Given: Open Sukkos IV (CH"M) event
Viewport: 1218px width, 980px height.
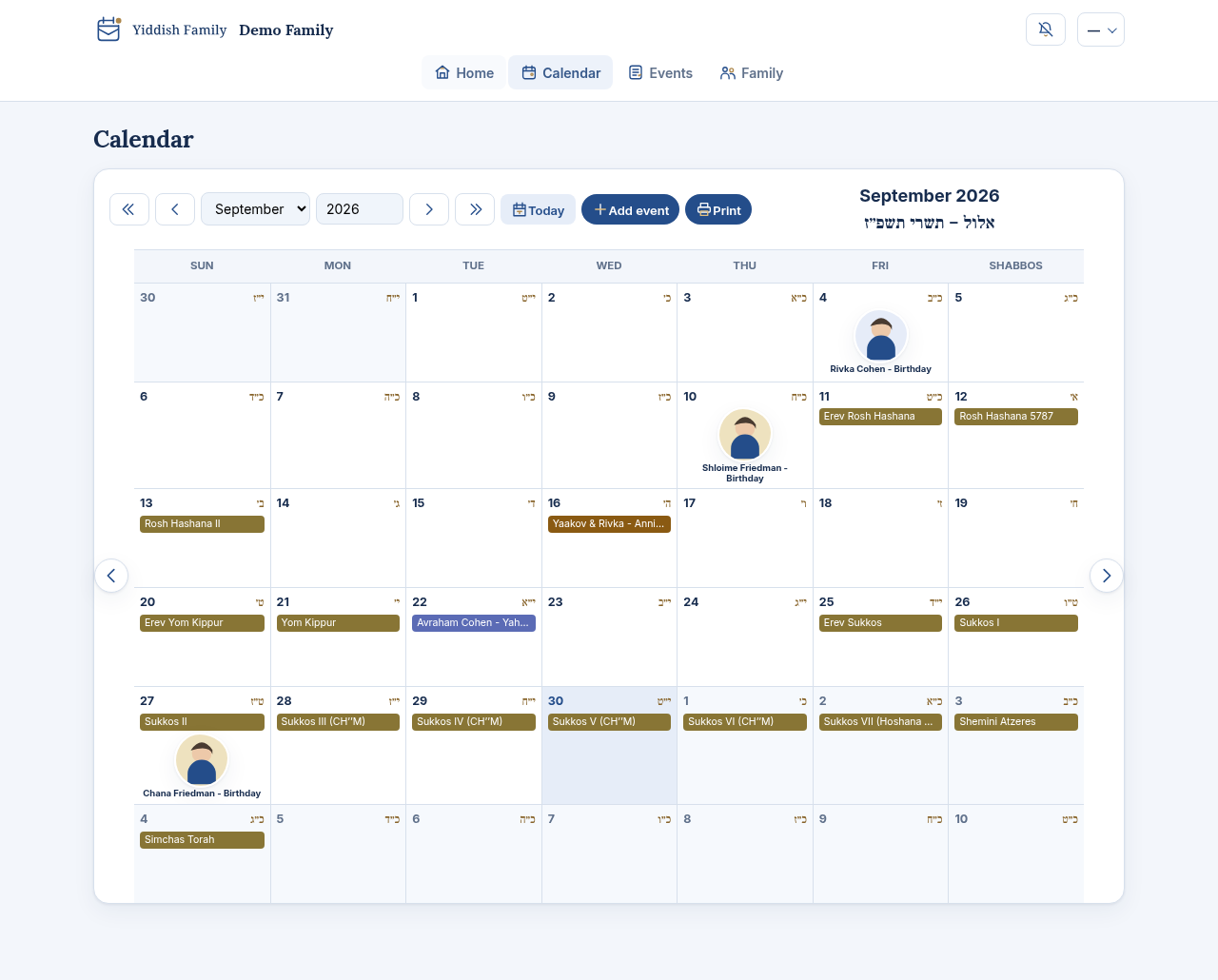Looking at the screenshot, I should [474, 722].
